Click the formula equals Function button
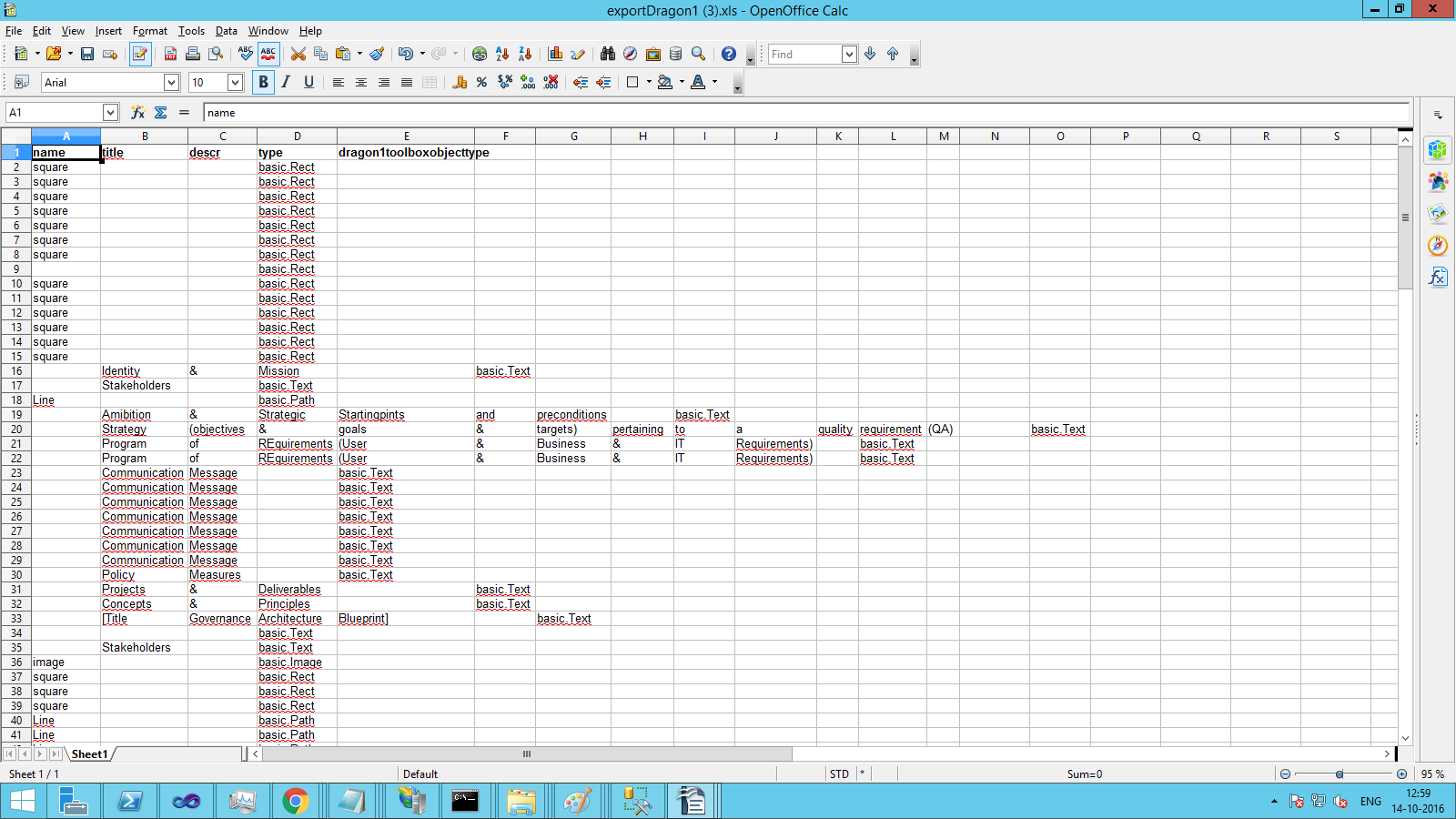Viewport: 1456px width, 819px height. click(184, 113)
